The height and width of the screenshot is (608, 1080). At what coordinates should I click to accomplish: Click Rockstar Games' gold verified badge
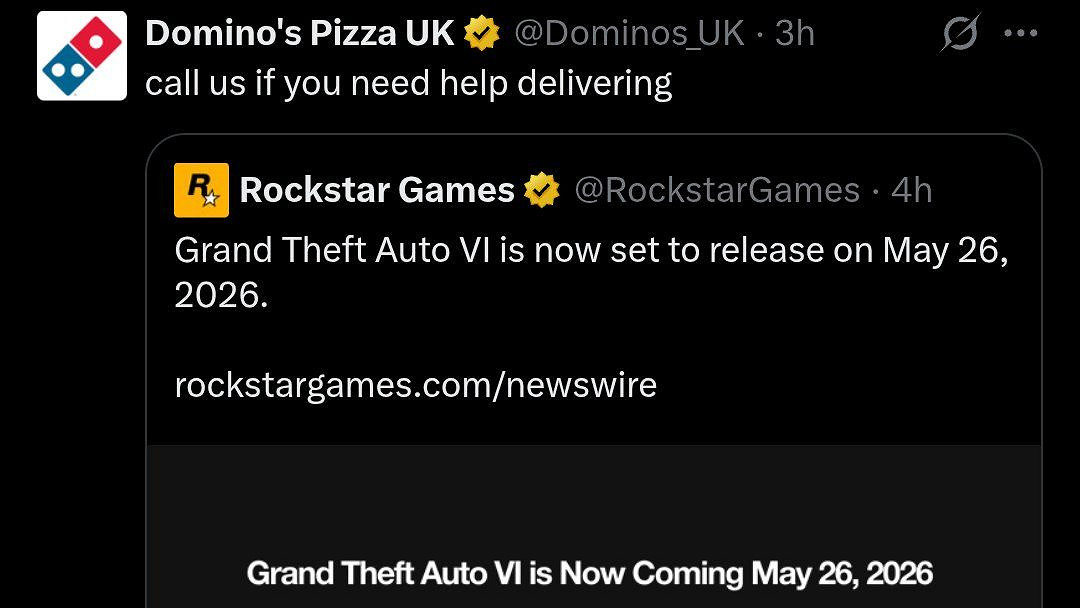click(542, 190)
